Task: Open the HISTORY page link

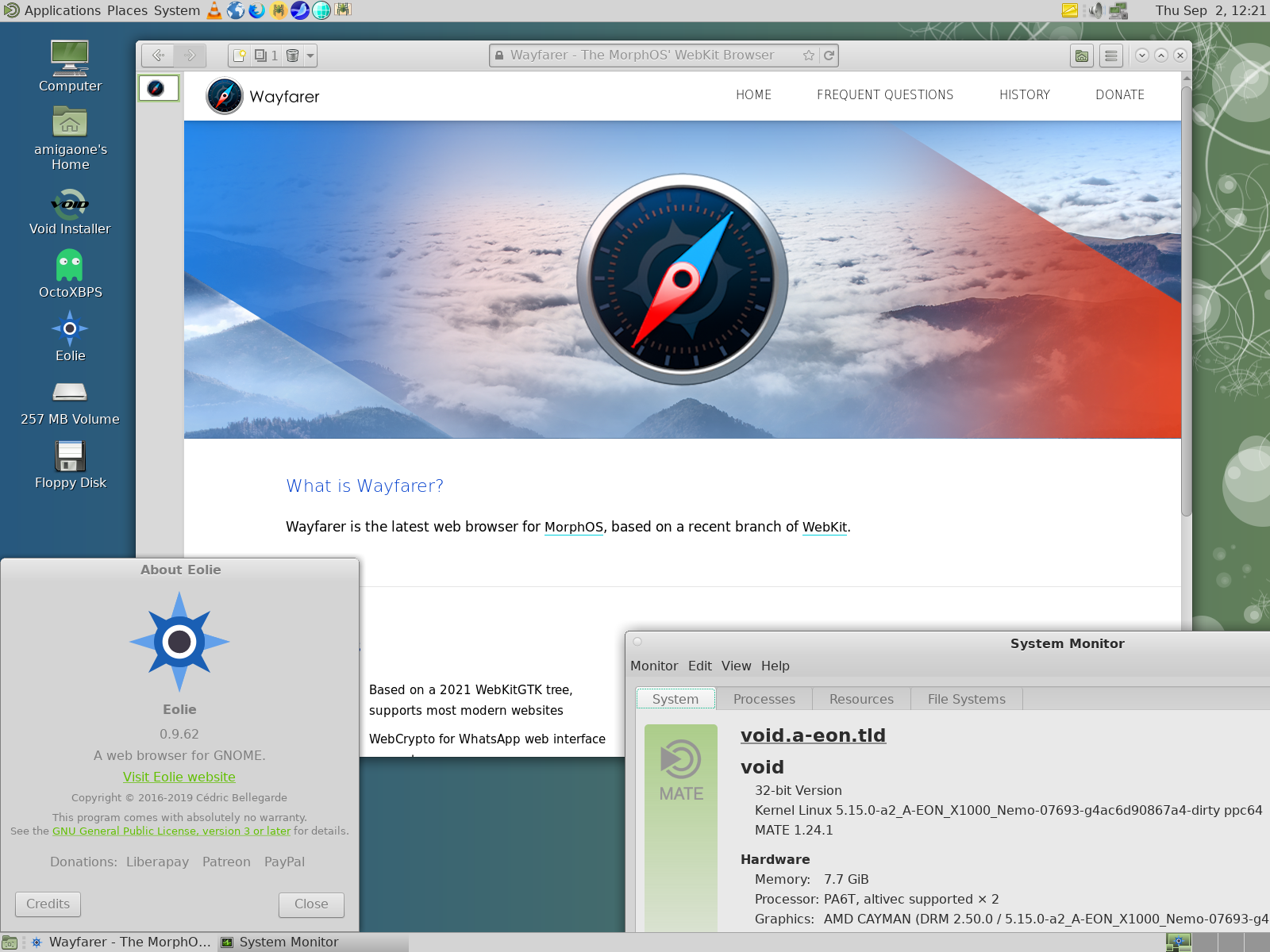Action: (1025, 95)
